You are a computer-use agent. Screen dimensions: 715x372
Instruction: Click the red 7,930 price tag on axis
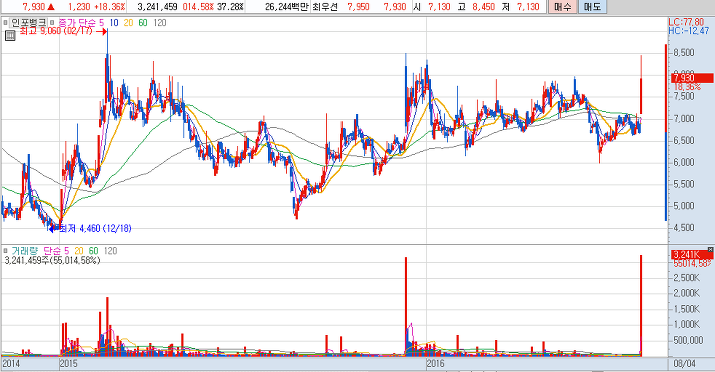692,78
